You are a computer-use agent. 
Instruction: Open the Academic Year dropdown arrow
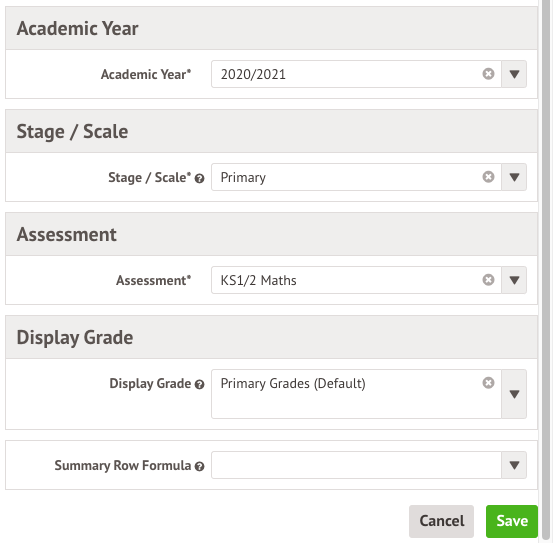point(514,74)
